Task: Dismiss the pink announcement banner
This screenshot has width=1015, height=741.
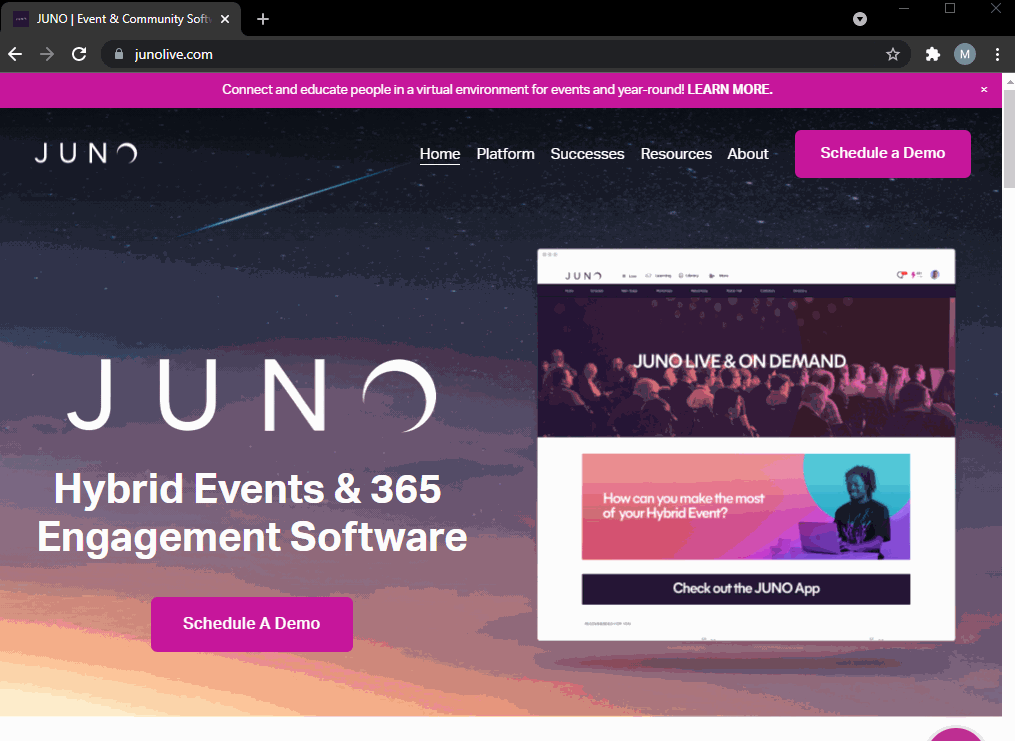Action: [984, 89]
